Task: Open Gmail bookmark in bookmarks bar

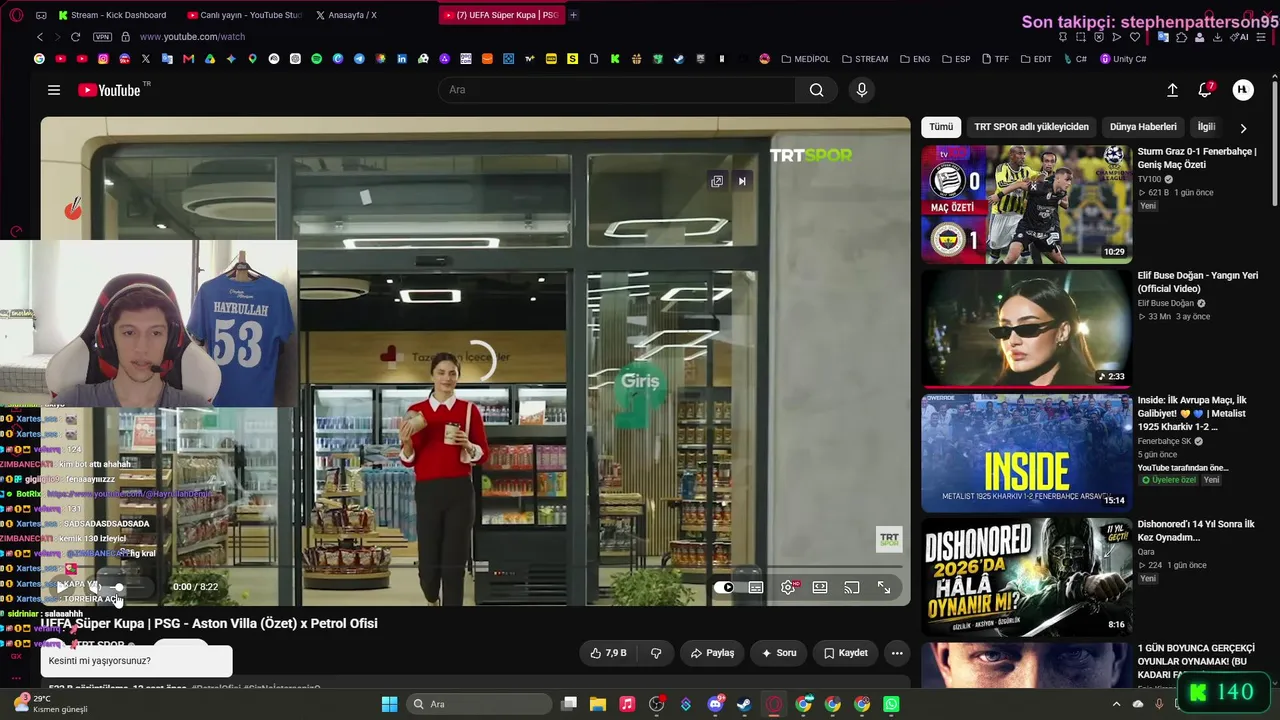Action: (x=188, y=59)
